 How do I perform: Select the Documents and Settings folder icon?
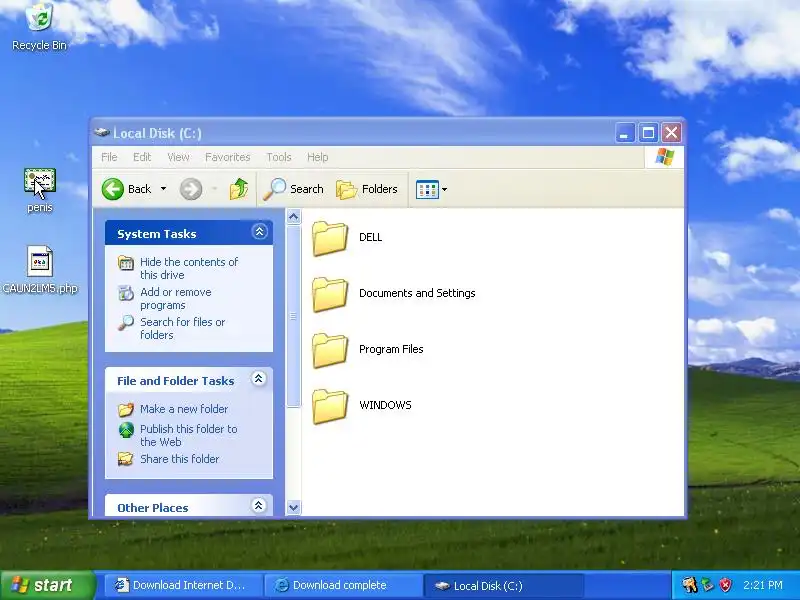point(330,294)
